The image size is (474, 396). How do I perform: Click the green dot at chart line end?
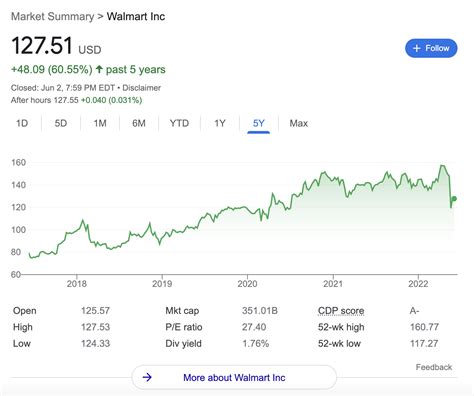[454, 199]
